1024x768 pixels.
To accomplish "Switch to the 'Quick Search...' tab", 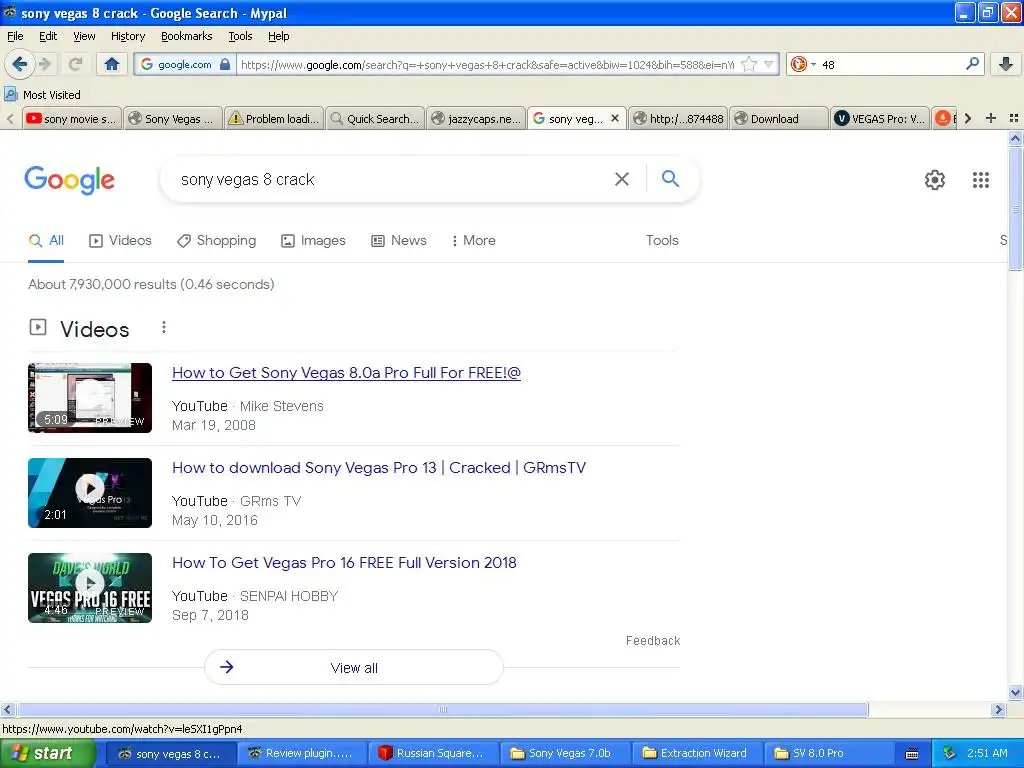I will click(375, 118).
